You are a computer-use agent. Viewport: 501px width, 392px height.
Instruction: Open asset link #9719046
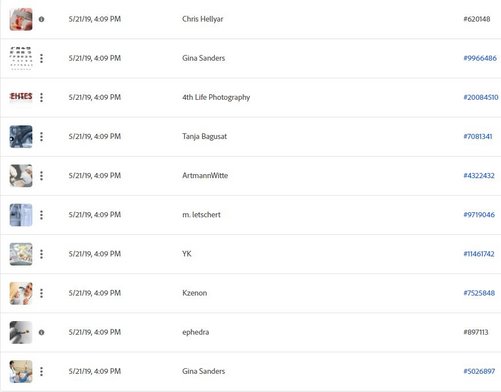click(479, 215)
